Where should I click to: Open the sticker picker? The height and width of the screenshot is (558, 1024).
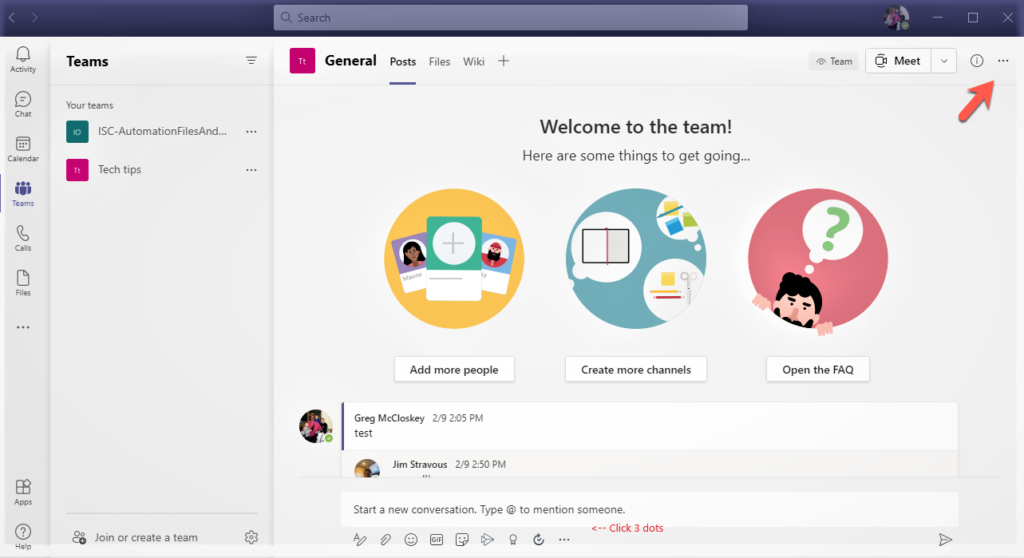click(462, 539)
